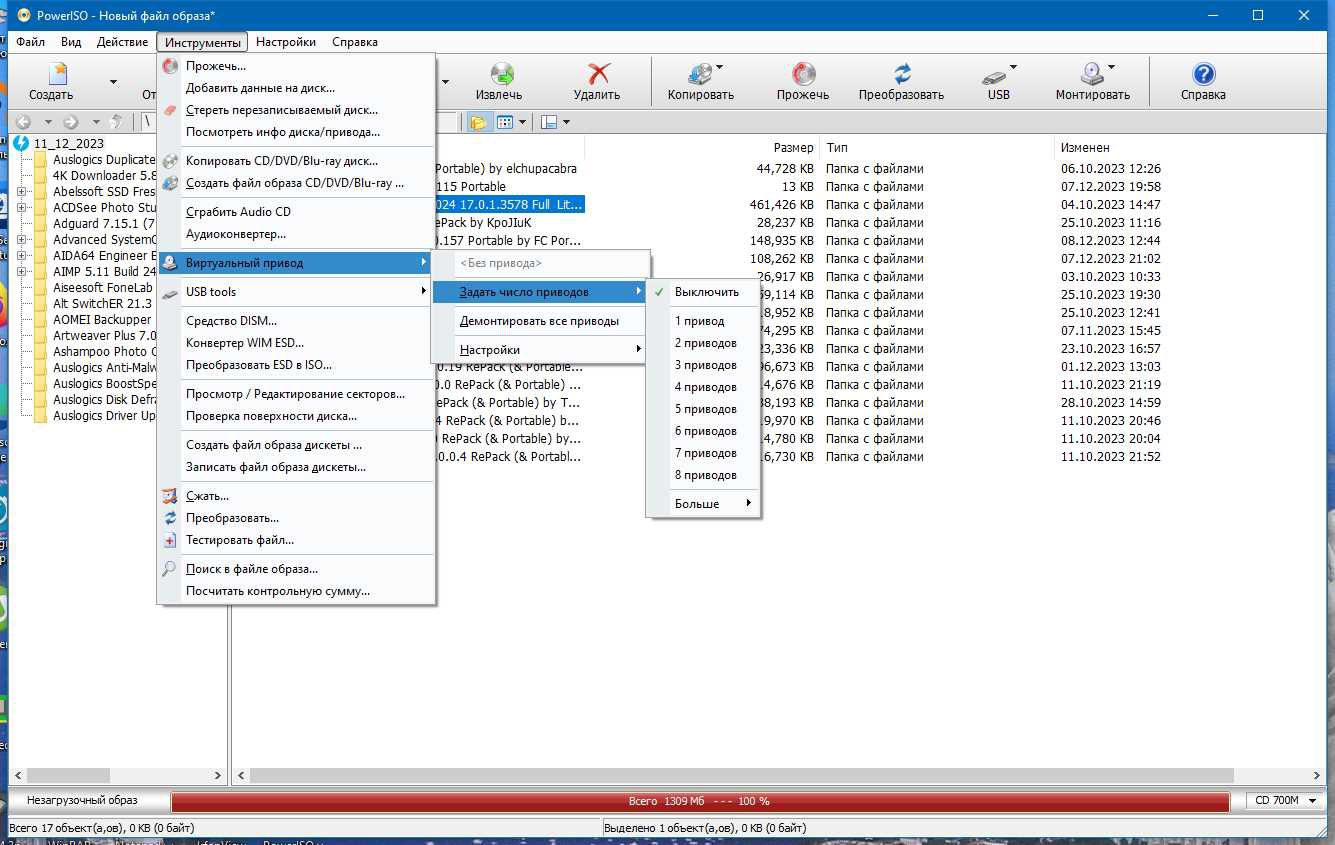Image resolution: width=1335 pixels, height=845 pixels.
Task: Click the red capacity bar showing 1309 Мб
Action: click(x=700, y=801)
